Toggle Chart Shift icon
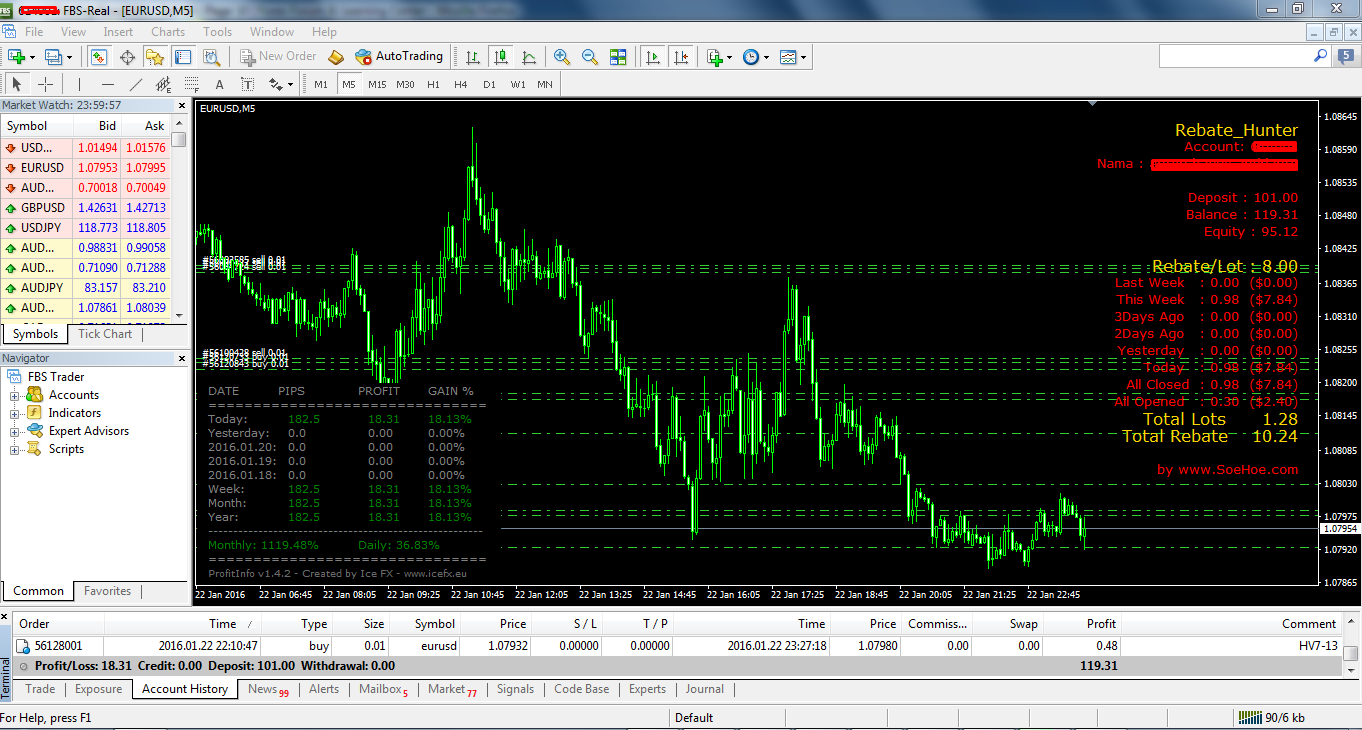1362x730 pixels. 681,57
